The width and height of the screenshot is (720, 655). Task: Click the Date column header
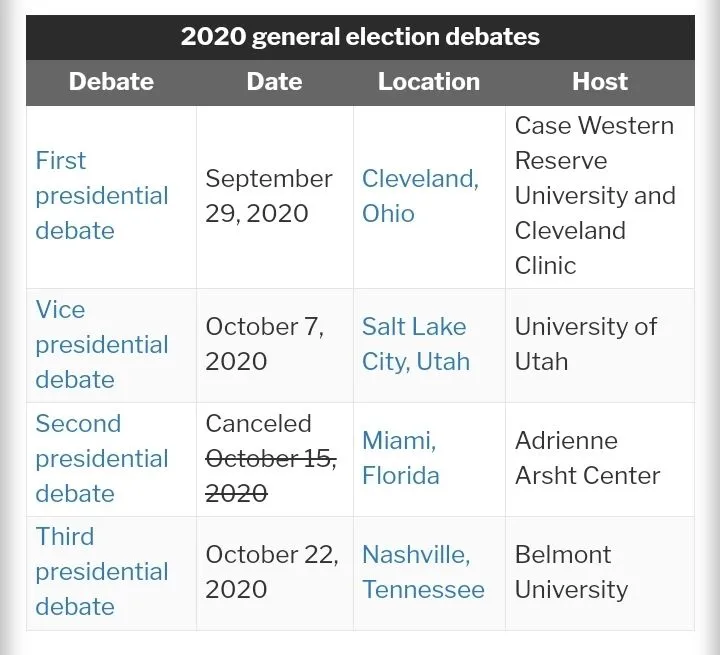coord(274,82)
